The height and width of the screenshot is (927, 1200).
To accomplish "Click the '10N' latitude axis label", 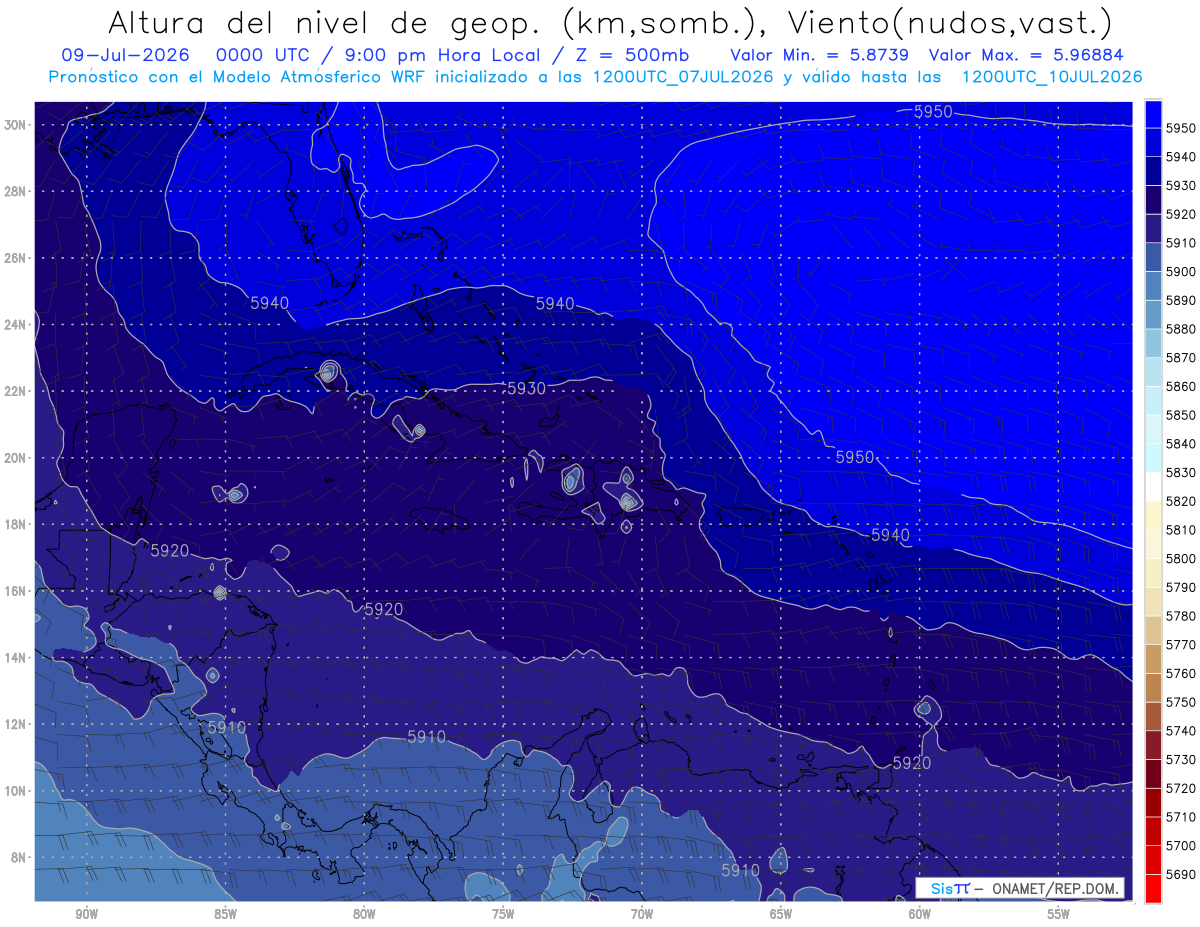I will pos(14,790).
